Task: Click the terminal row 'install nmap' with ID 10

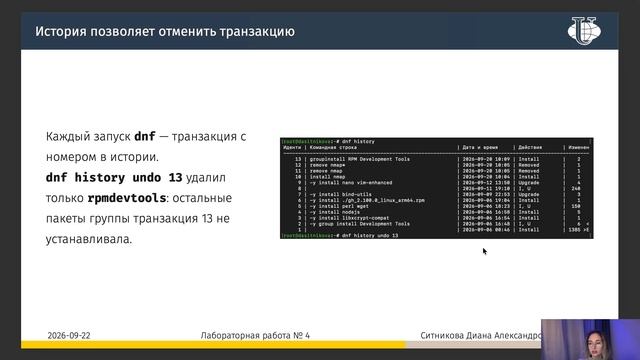Action: coord(436,177)
